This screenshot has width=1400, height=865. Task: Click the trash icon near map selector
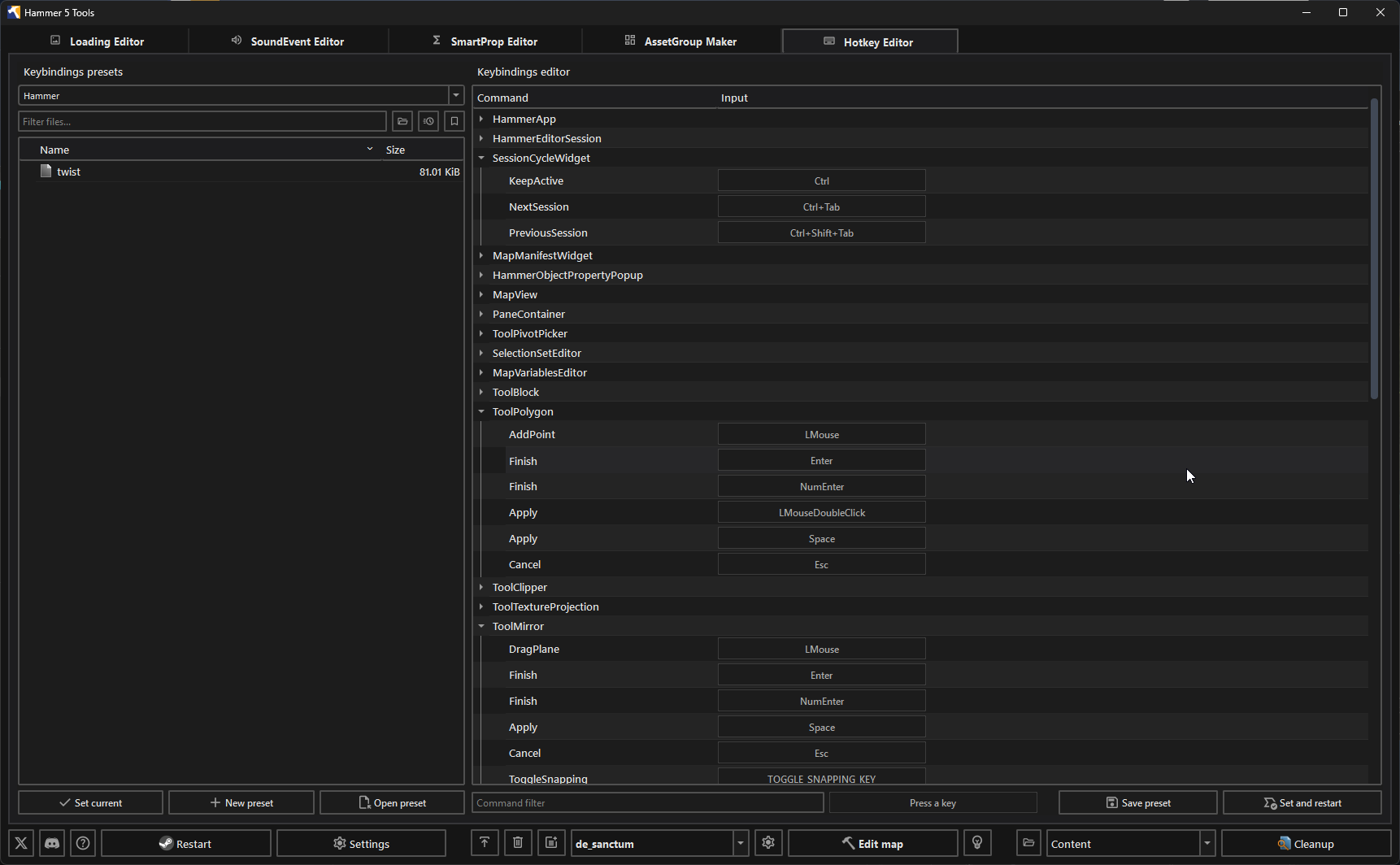point(518,843)
